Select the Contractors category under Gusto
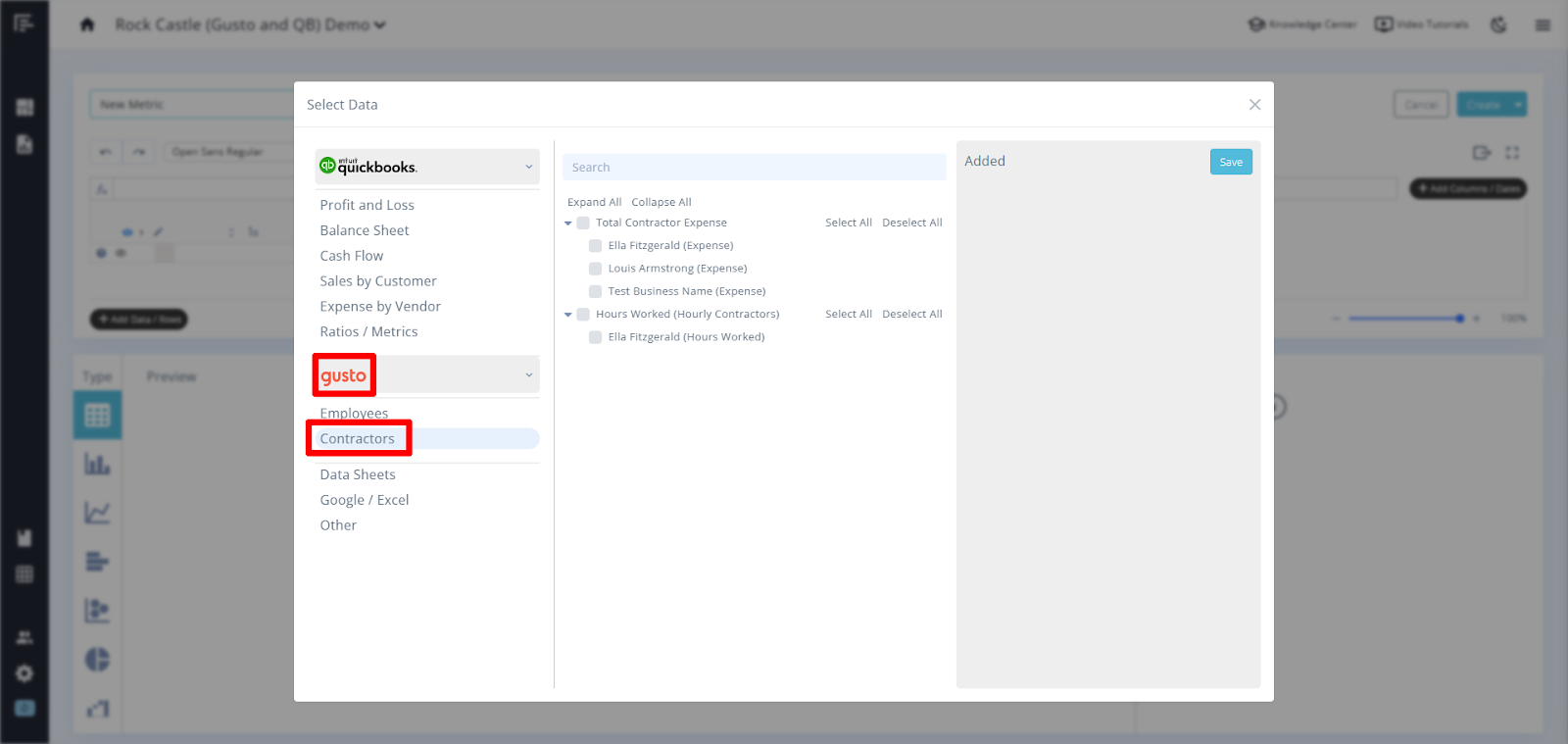1568x744 pixels. click(x=358, y=439)
